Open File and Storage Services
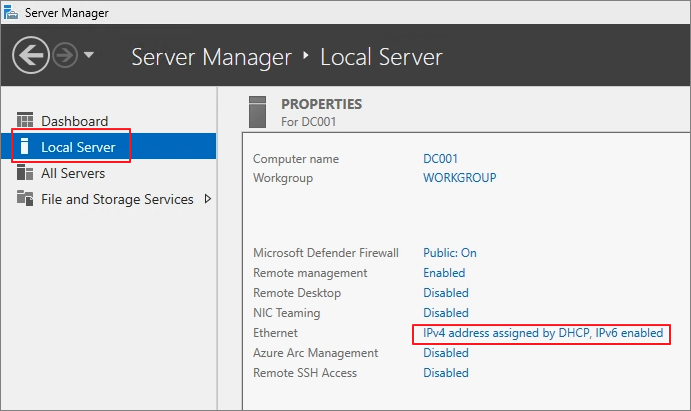This screenshot has height=411, width=691. click(117, 199)
